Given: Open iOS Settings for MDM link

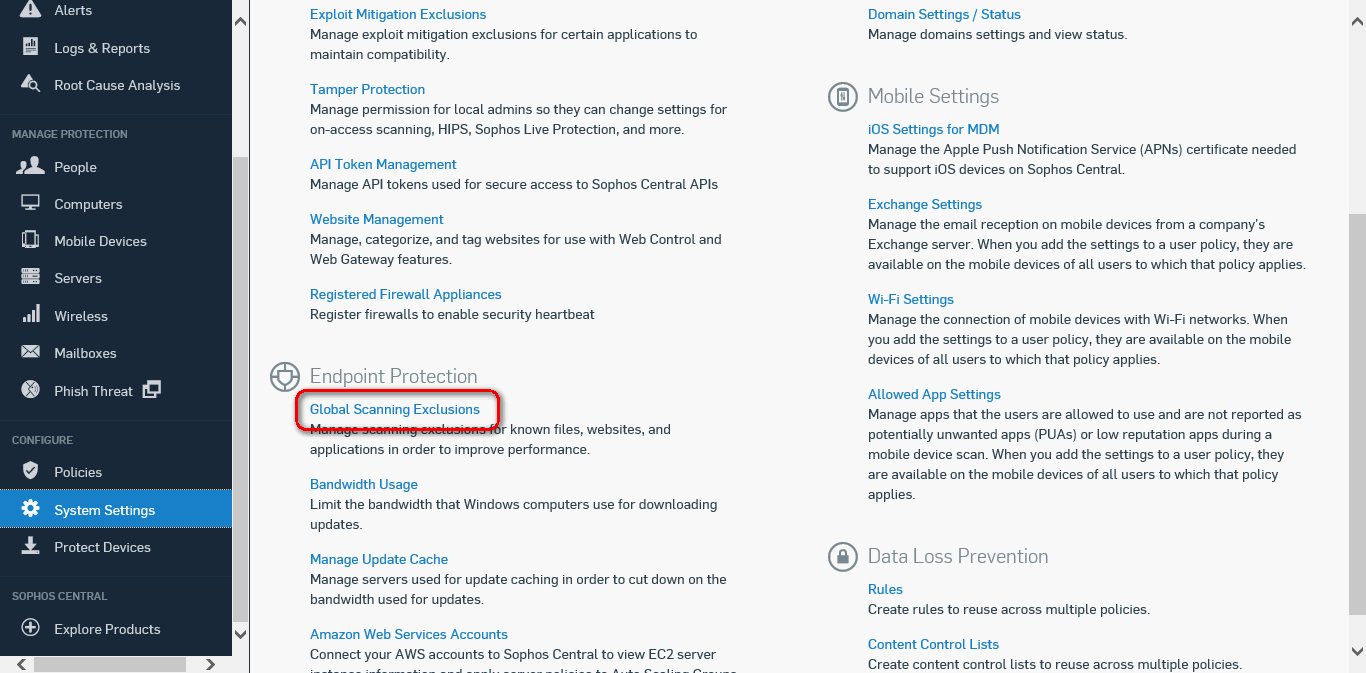Looking at the screenshot, I should click(934, 129).
